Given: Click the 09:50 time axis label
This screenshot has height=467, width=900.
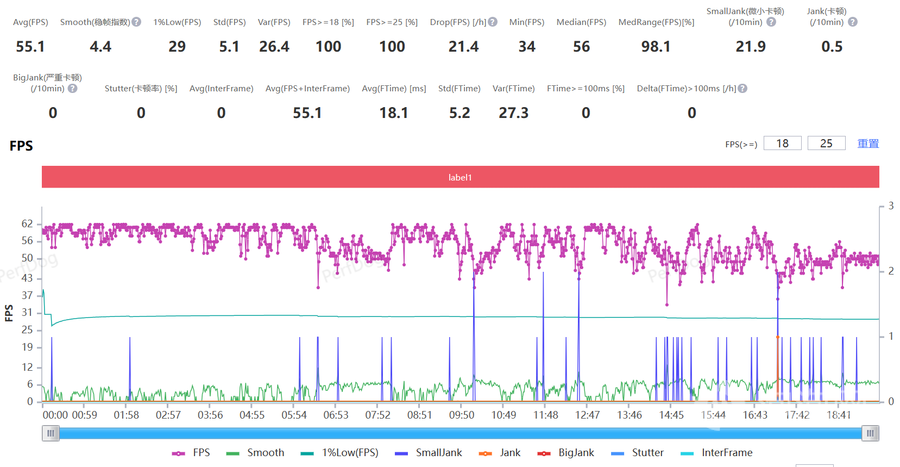Looking at the screenshot, I should 461,415.
